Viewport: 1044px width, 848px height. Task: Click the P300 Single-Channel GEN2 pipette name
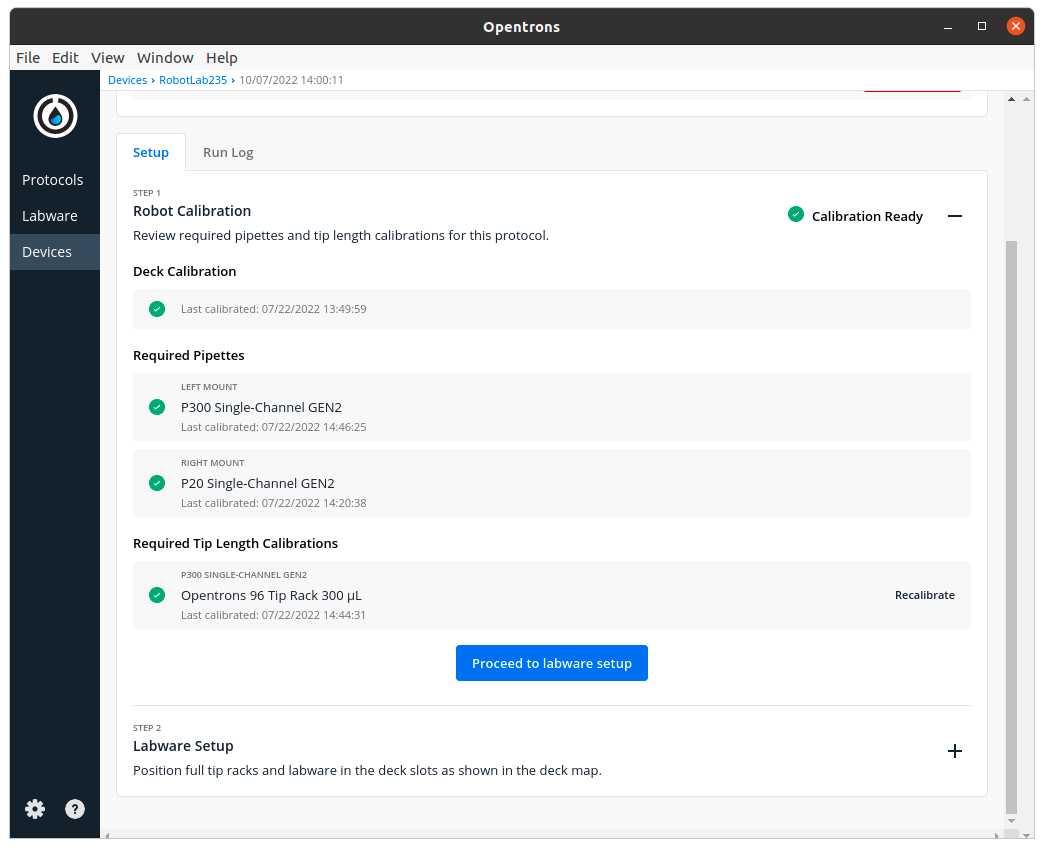point(262,407)
